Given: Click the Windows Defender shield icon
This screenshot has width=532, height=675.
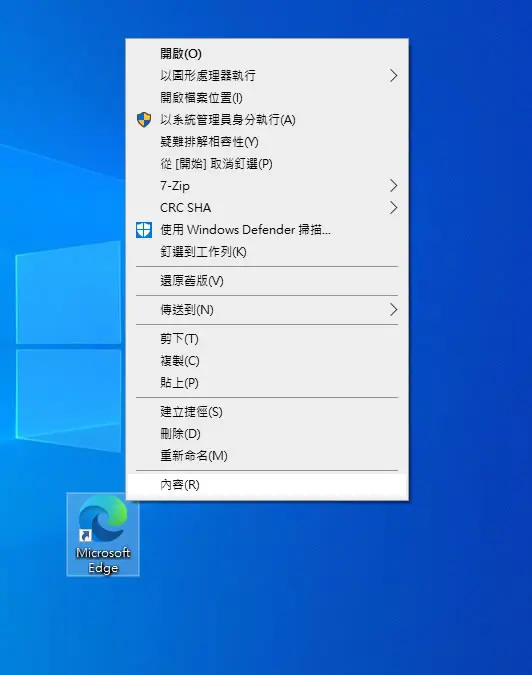Looking at the screenshot, I should 144,230.
